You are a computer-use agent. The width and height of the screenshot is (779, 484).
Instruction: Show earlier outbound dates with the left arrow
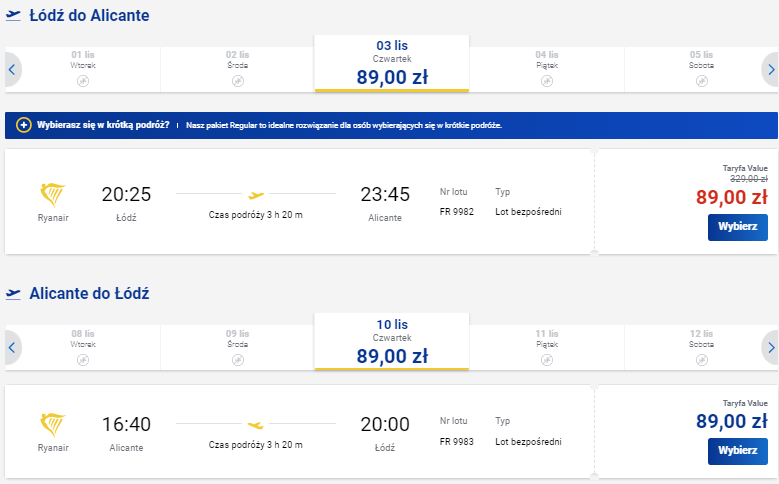pyautogui.click(x=12, y=70)
